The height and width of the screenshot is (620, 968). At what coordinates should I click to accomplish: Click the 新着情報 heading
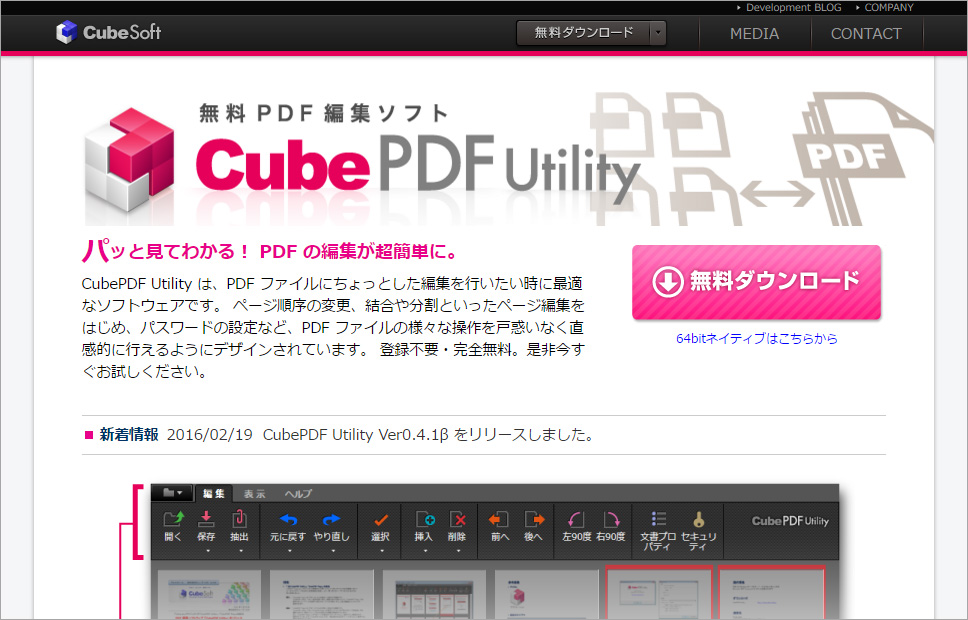(129, 435)
